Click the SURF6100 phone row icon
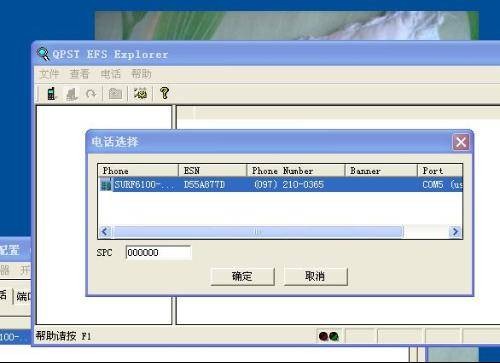Viewport: 500px width, 363px height. (x=106, y=184)
